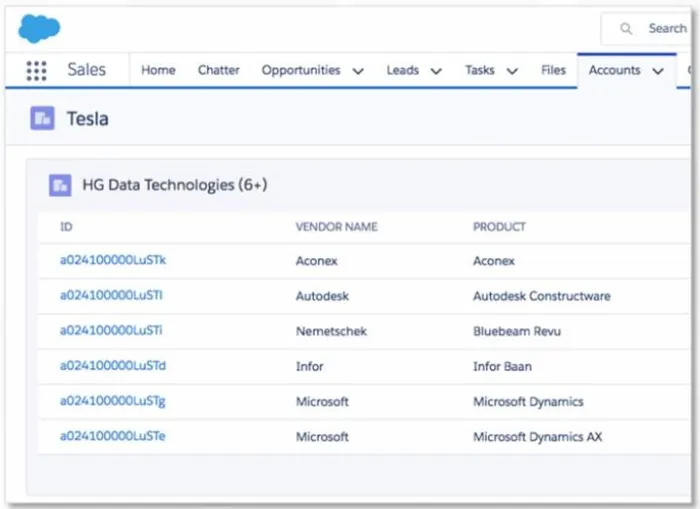Open record a024100000LuSTe
The image size is (700, 509).
(112, 436)
